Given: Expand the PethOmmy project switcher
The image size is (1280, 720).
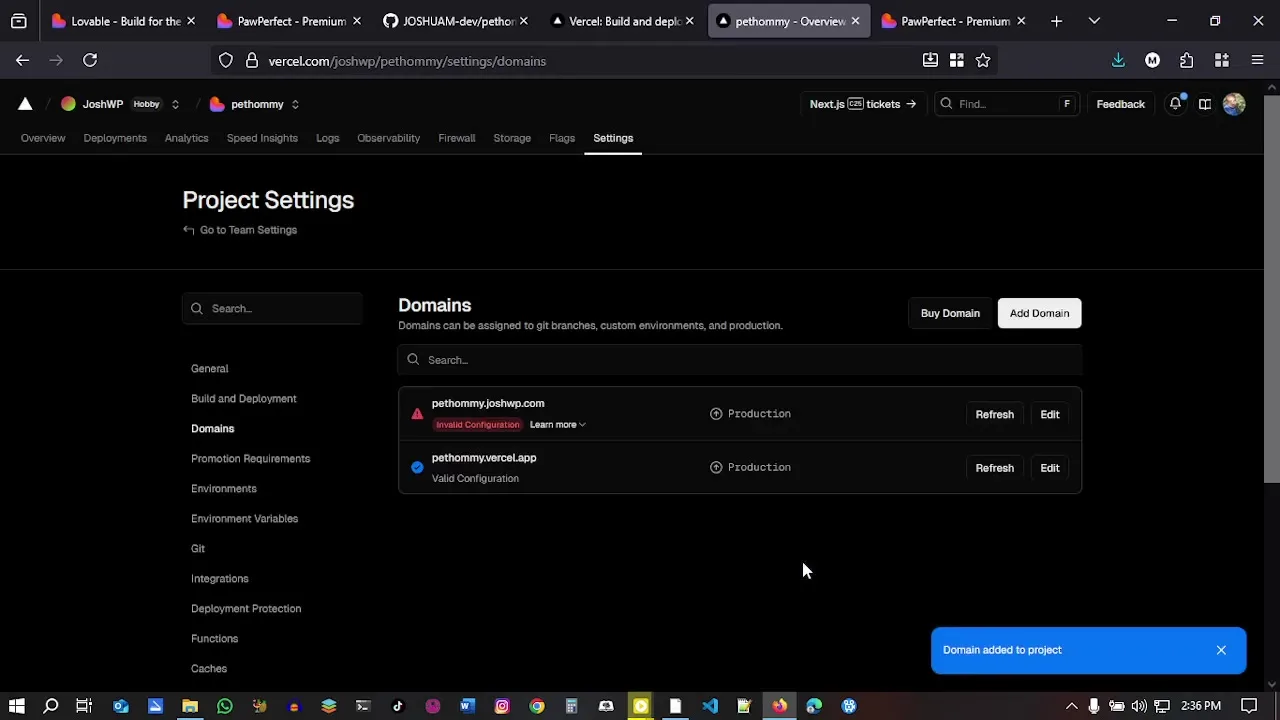Looking at the screenshot, I should pyautogui.click(x=295, y=104).
